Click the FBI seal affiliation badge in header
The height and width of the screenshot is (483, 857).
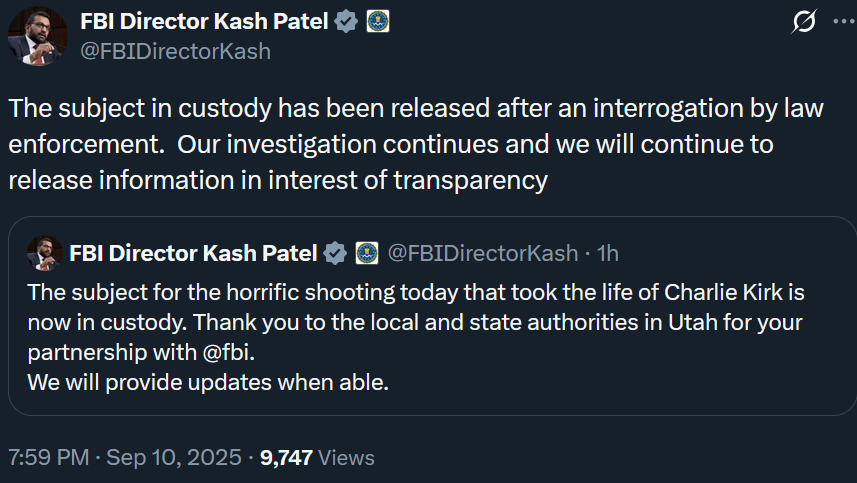[x=378, y=21]
